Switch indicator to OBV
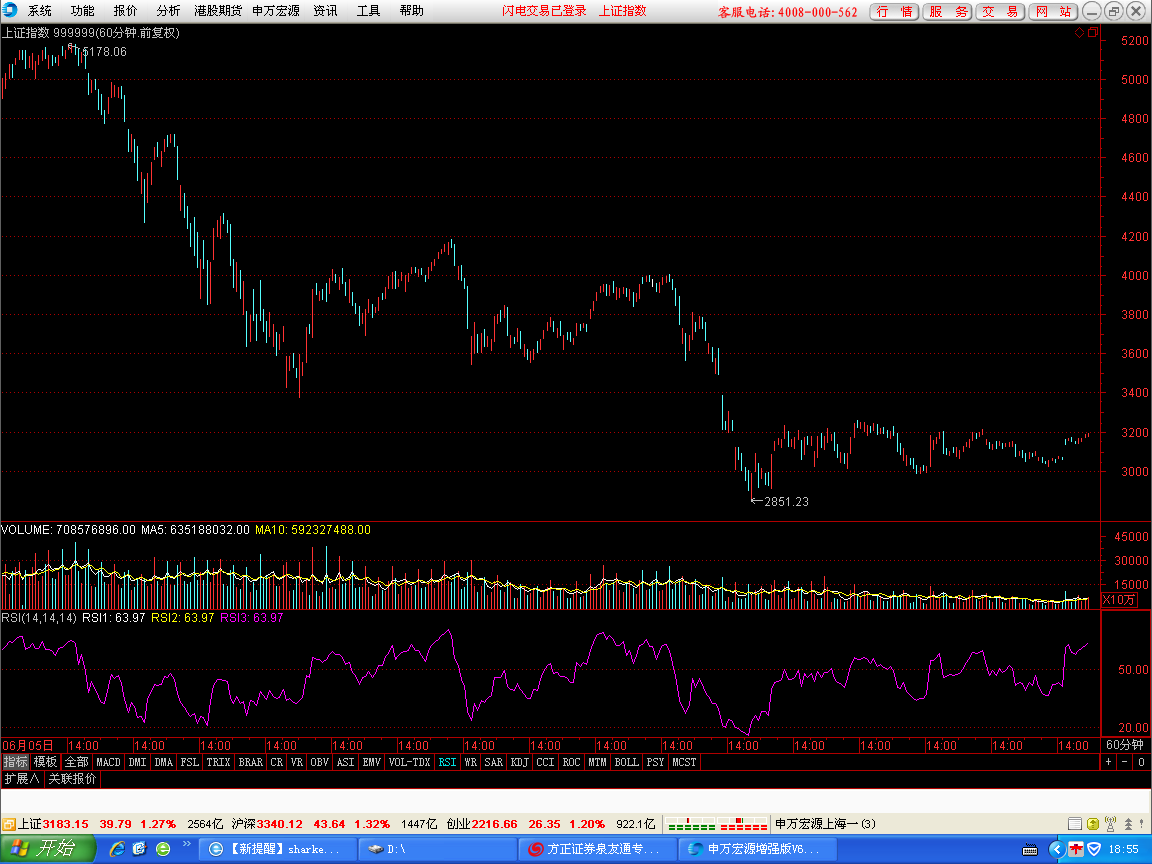The width and height of the screenshot is (1152, 864). click(x=320, y=762)
